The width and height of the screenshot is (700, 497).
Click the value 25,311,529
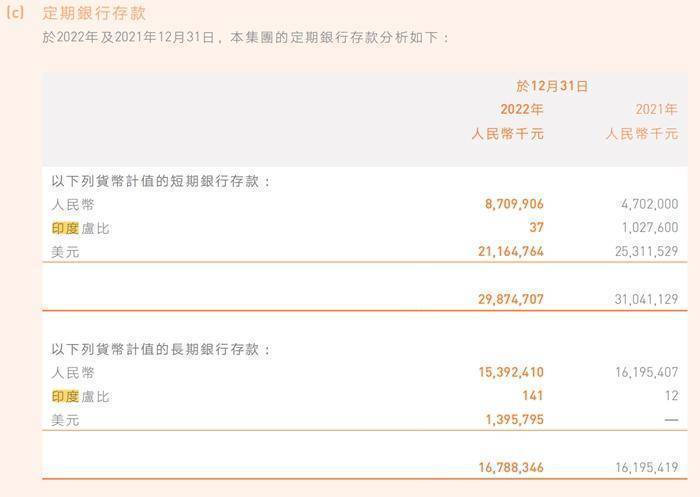pyautogui.click(x=646, y=251)
